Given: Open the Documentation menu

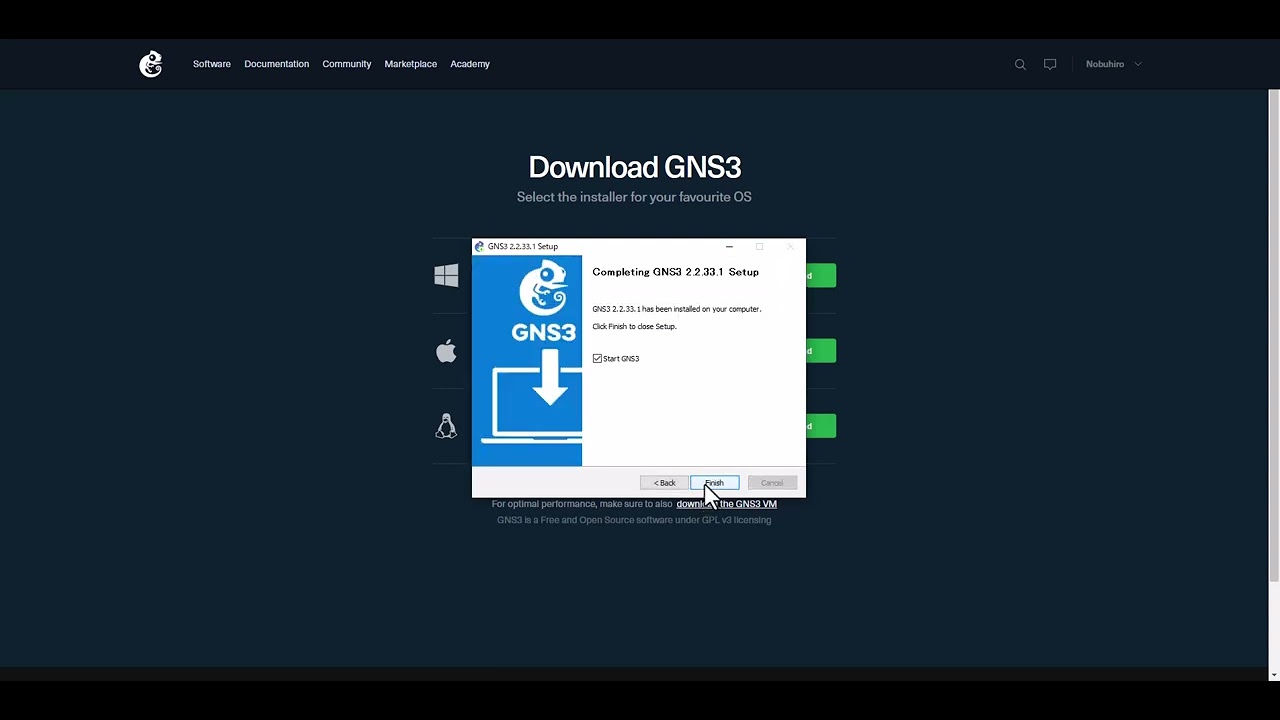Looking at the screenshot, I should click(277, 64).
